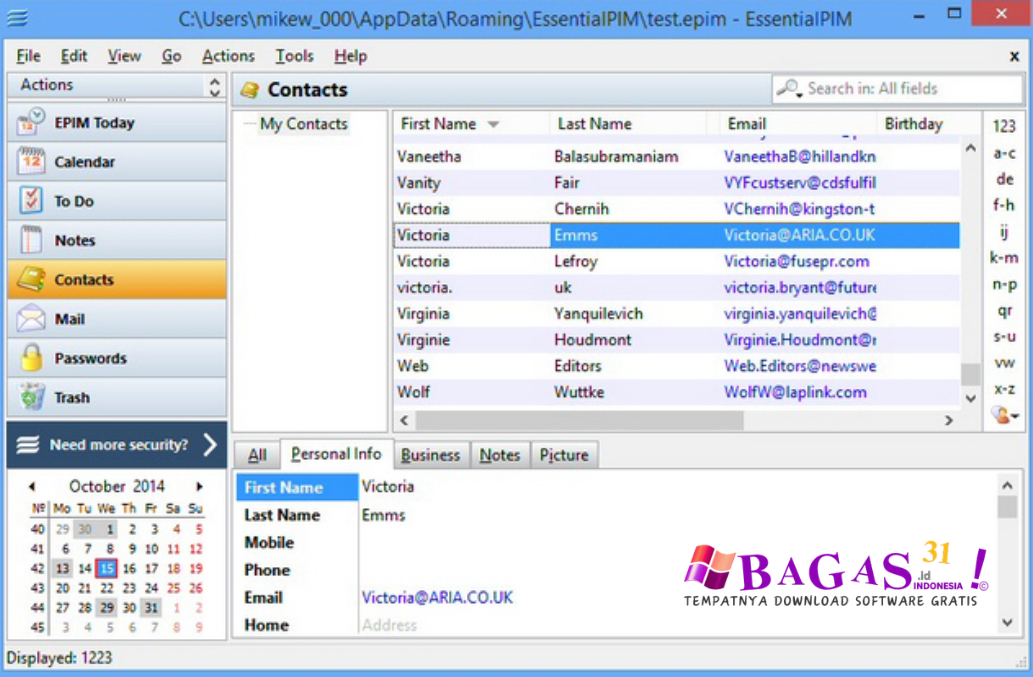1033x677 pixels.
Task: Open the EPIM Today module icon
Action: tap(31, 122)
